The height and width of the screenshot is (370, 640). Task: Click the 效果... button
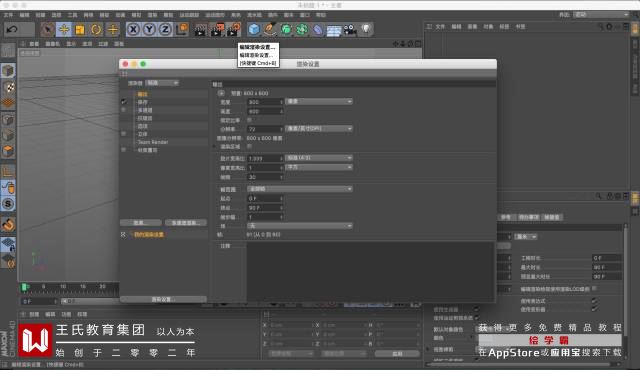[x=140, y=223]
